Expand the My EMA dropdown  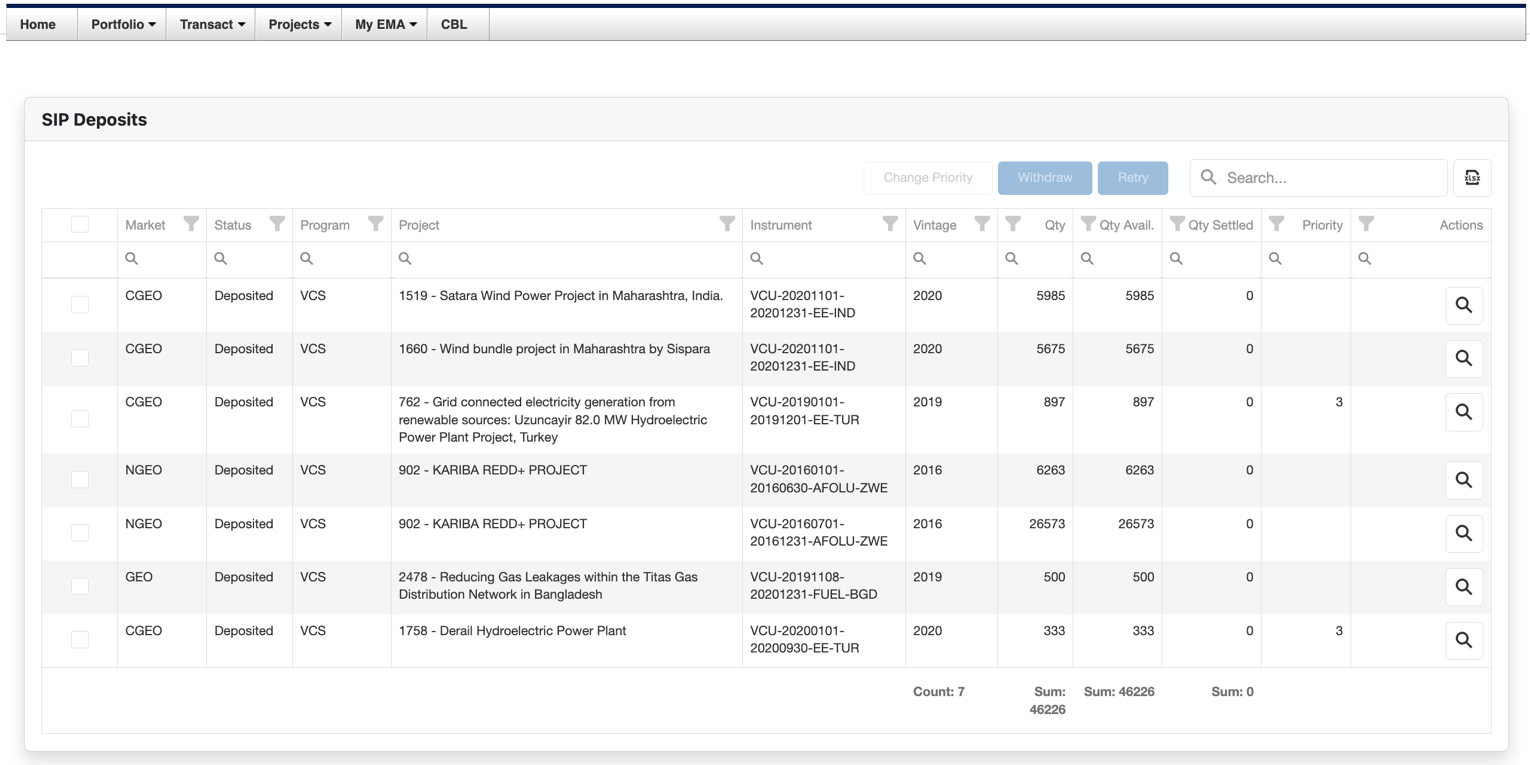point(385,24)
